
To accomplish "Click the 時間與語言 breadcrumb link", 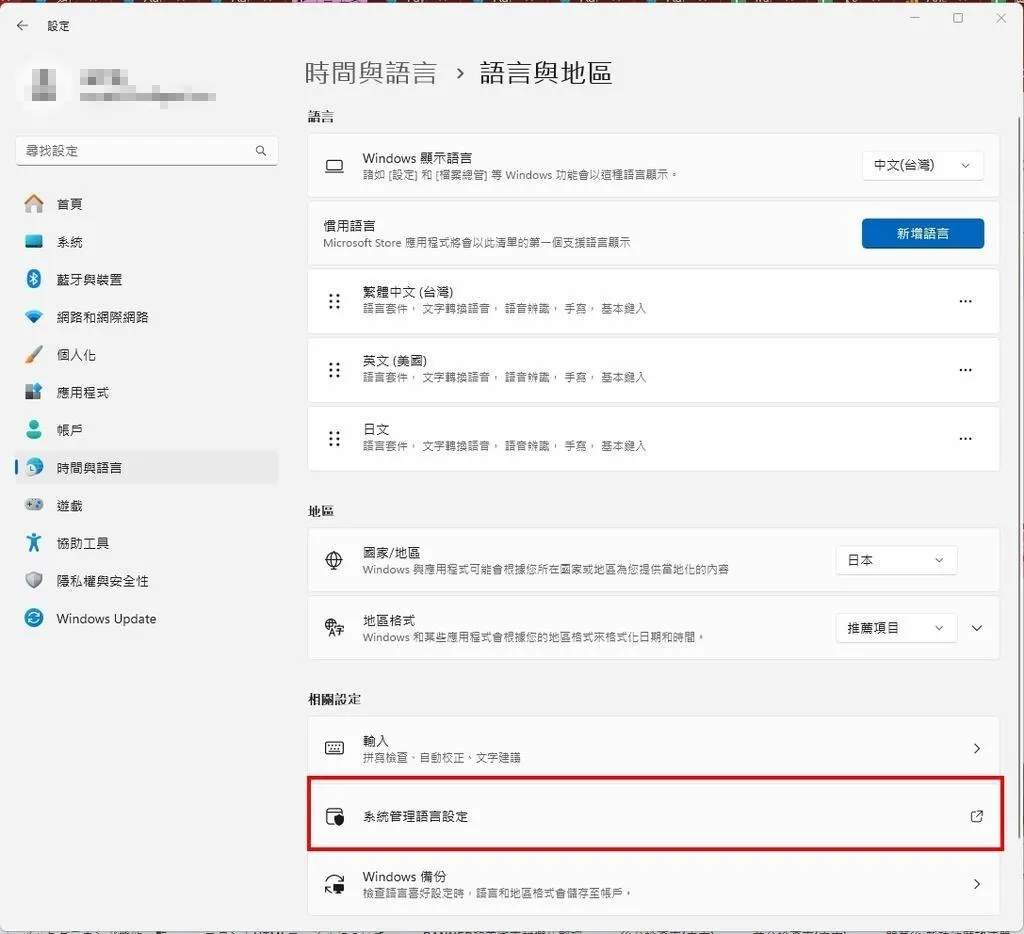I will (x=370, y=72).
